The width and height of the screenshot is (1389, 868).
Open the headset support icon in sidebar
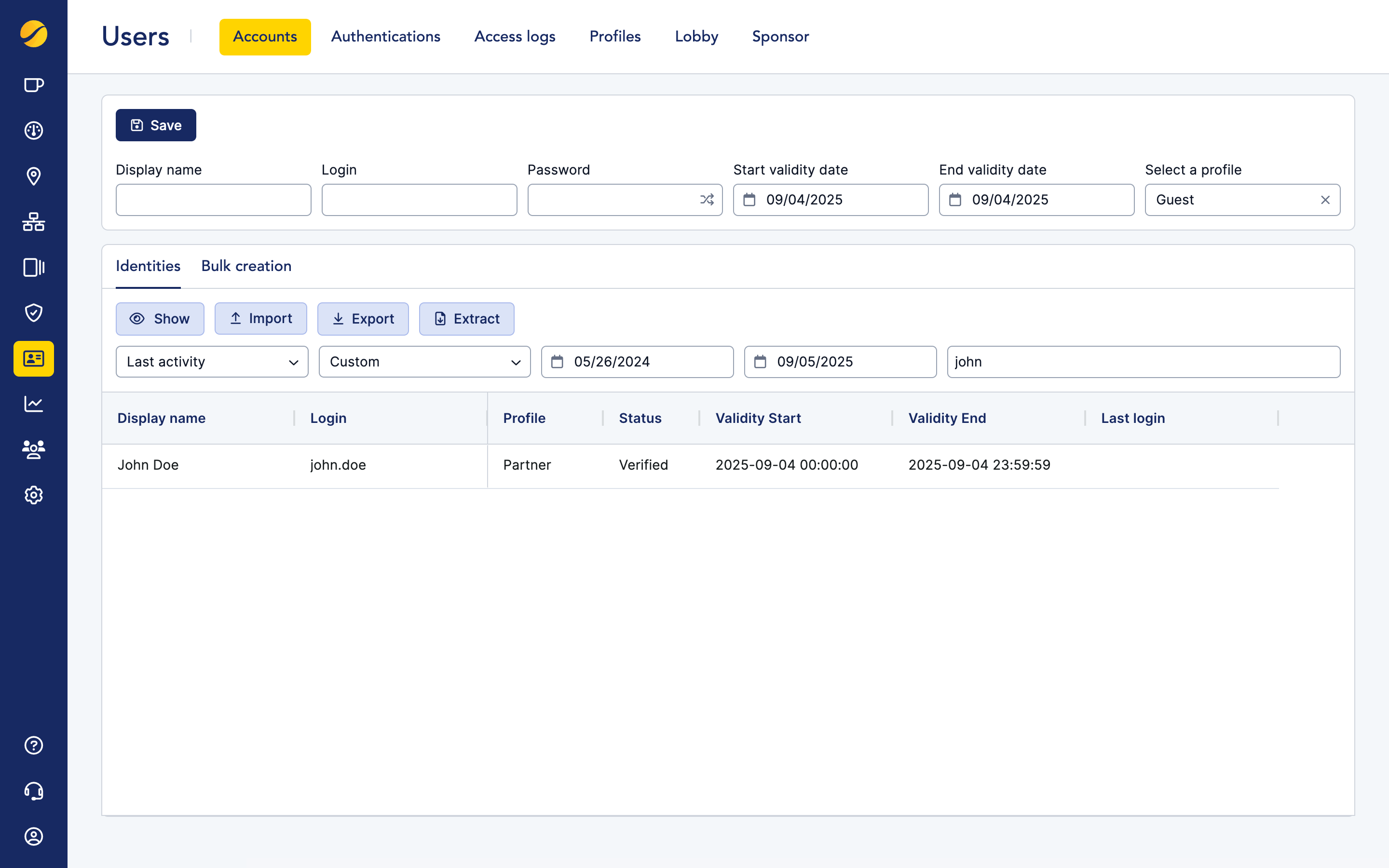(x=33, y=791)
